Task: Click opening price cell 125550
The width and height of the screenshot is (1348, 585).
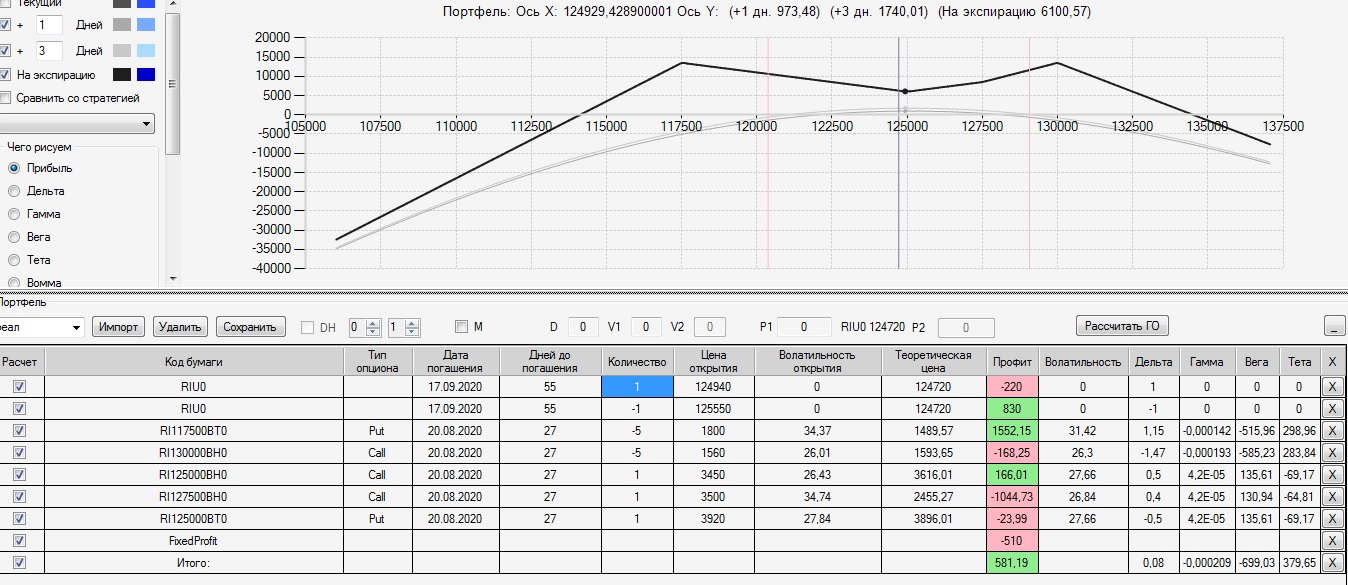Action: (712, 408)
